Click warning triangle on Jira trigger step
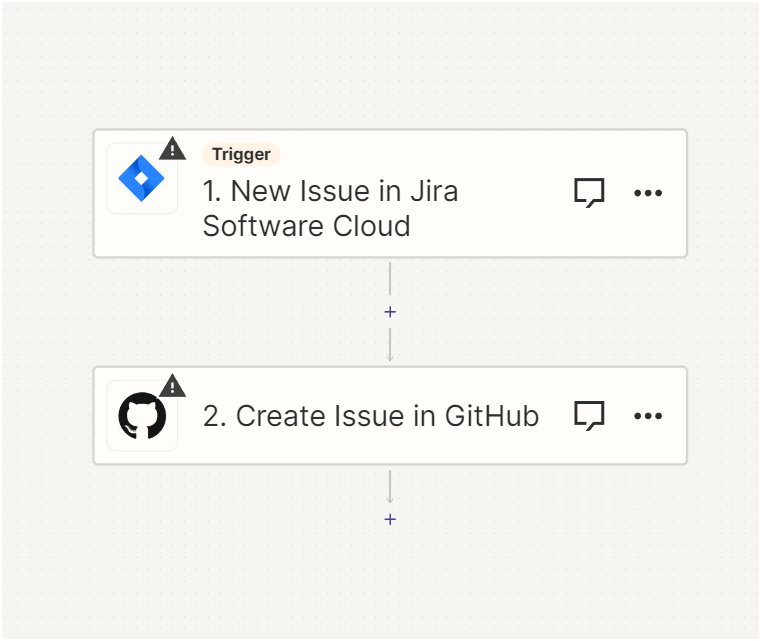 (x=172, y=148)
